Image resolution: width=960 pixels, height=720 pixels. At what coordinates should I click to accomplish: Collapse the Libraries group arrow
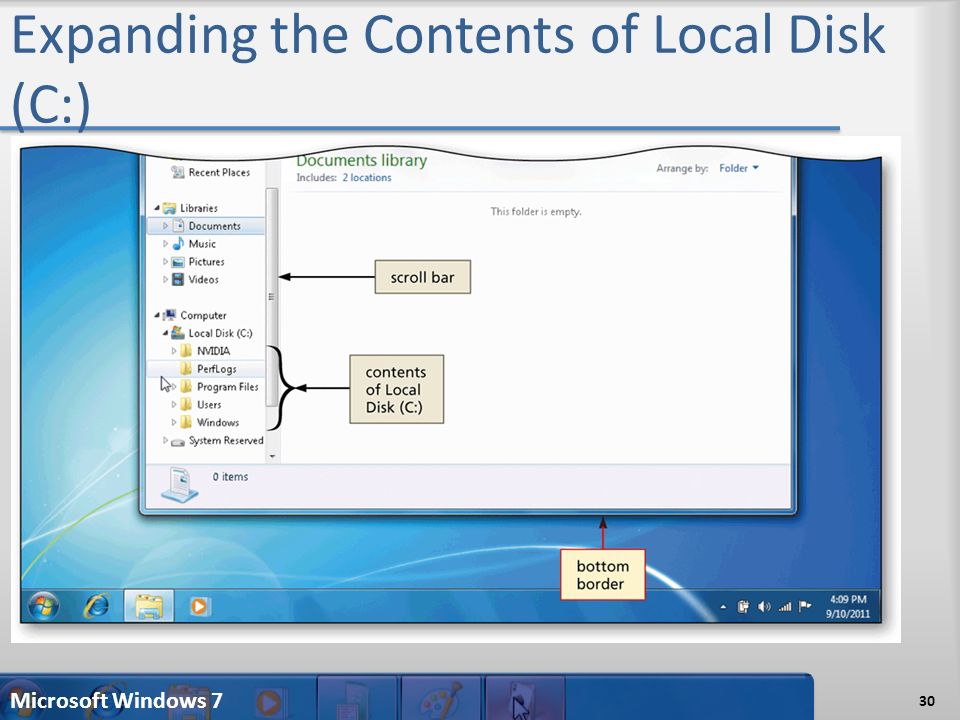(x=157, y=208)
